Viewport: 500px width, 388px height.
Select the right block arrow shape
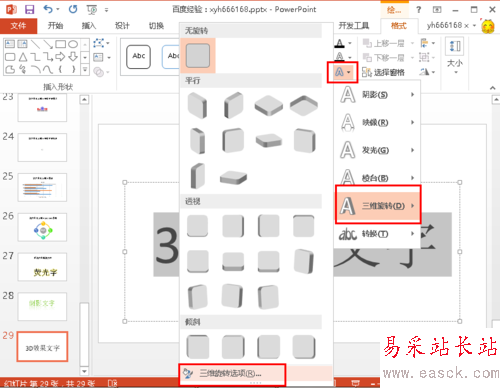coord(60,57)
